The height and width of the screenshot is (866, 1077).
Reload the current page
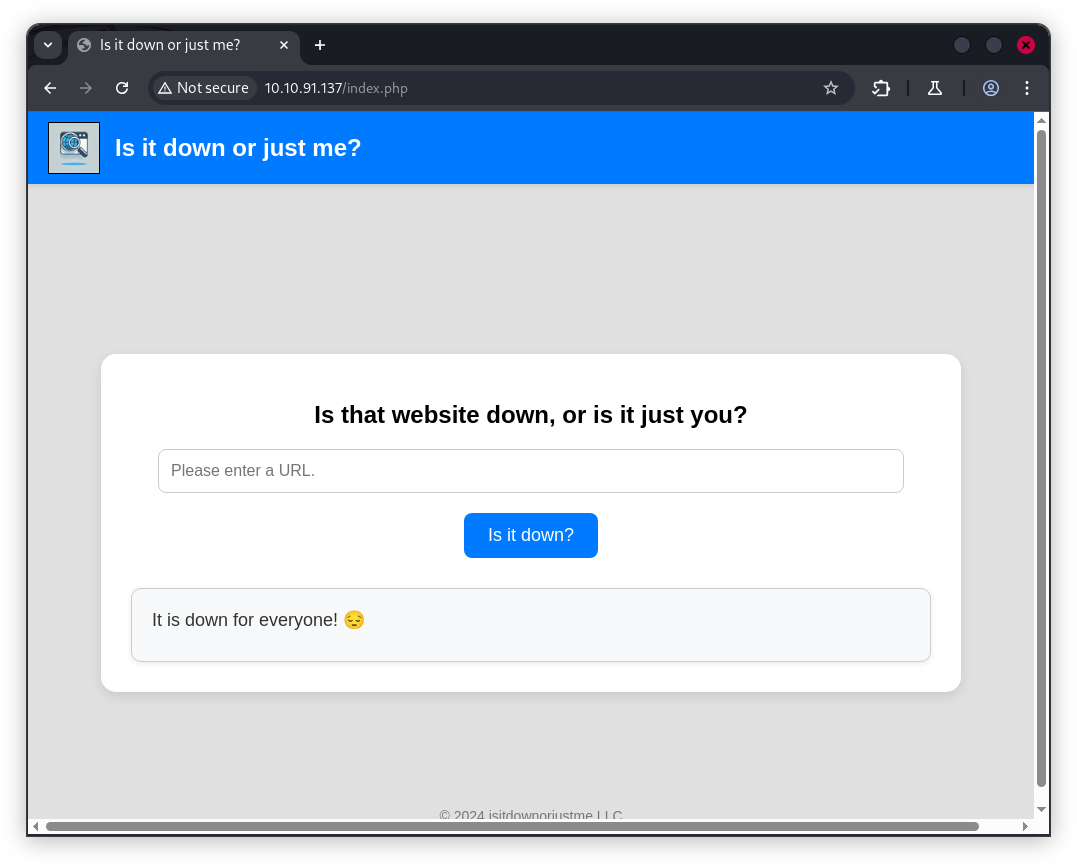[122, 88]
